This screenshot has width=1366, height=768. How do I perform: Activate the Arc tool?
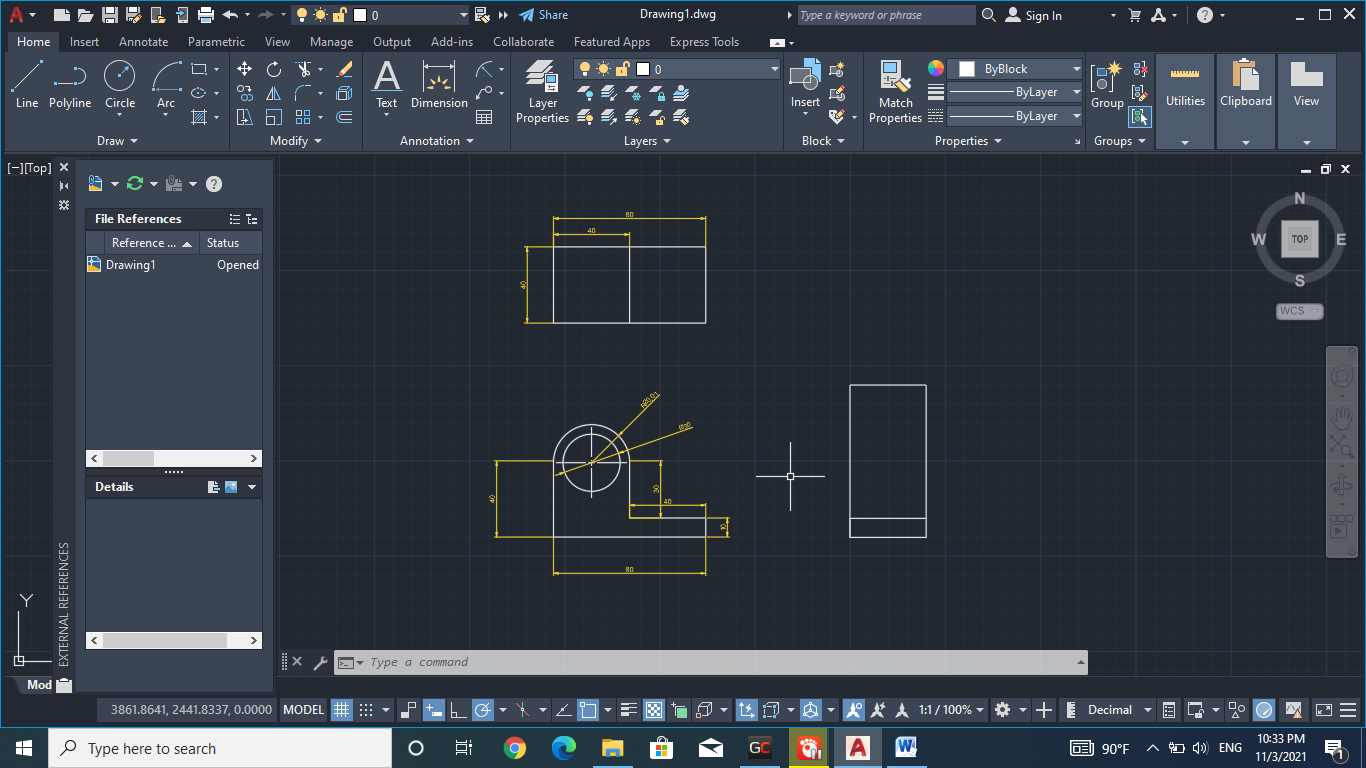click(x=166, y=84)
